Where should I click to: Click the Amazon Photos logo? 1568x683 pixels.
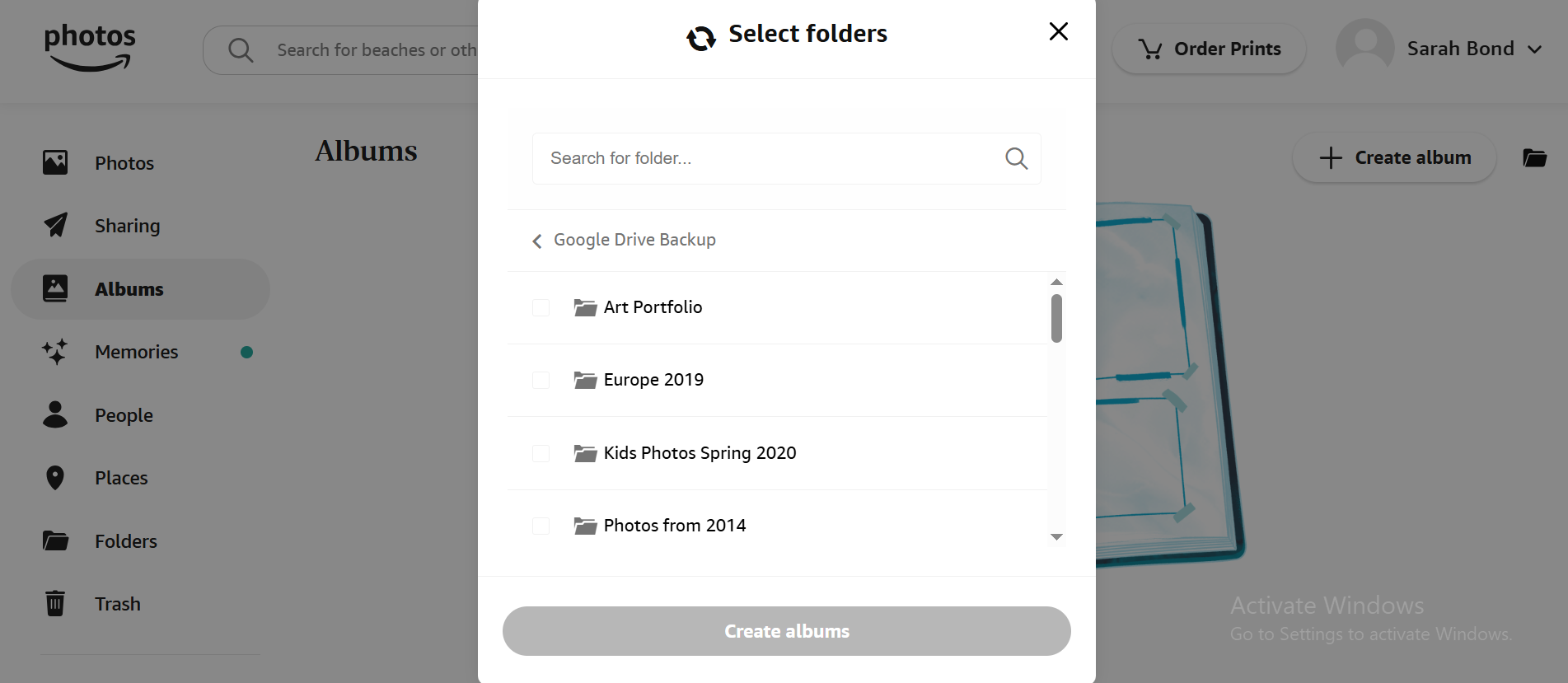(x=90, y=47)
